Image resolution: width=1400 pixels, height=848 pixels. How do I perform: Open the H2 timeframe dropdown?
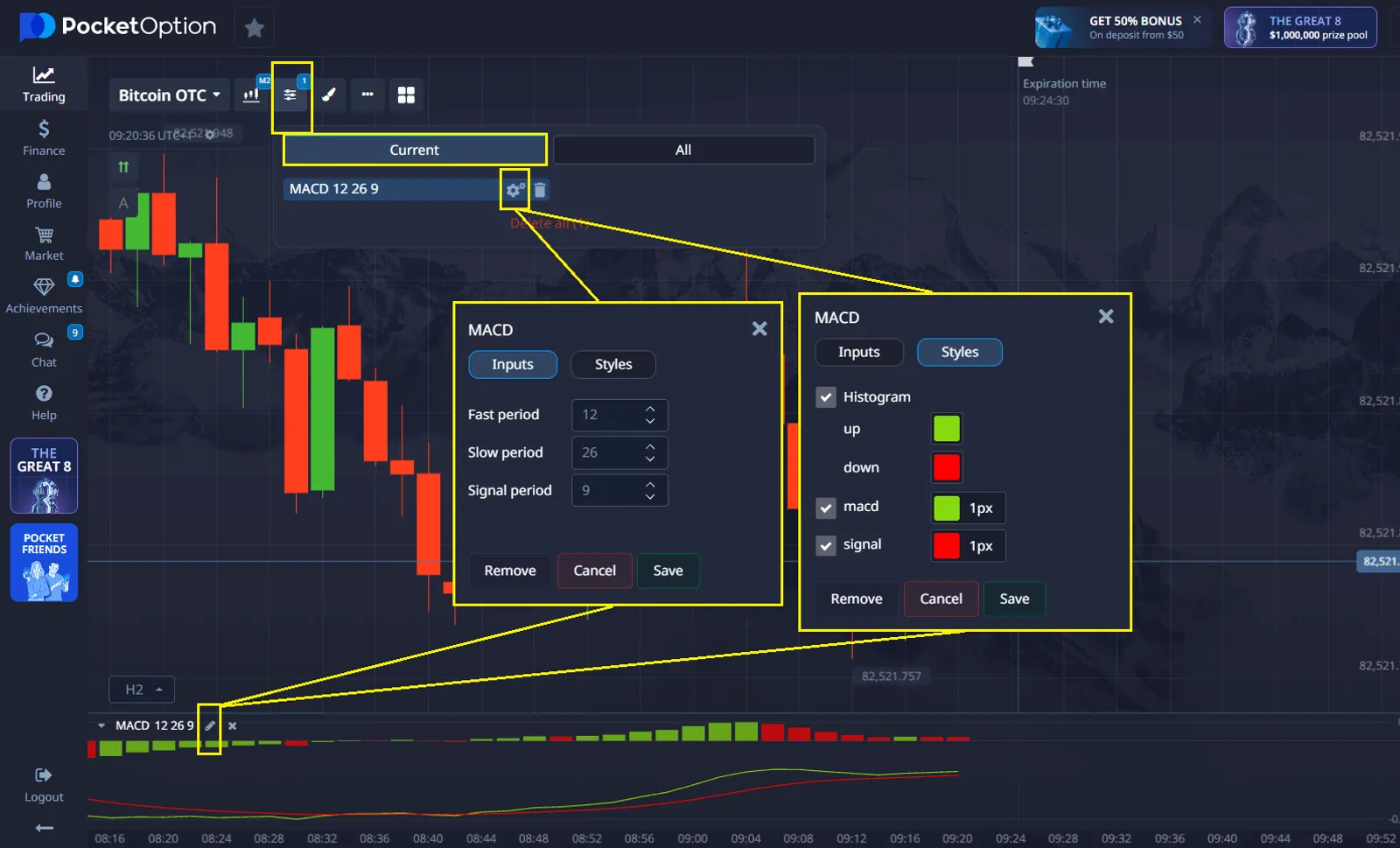pyautogui.click(x=142, y=690)
